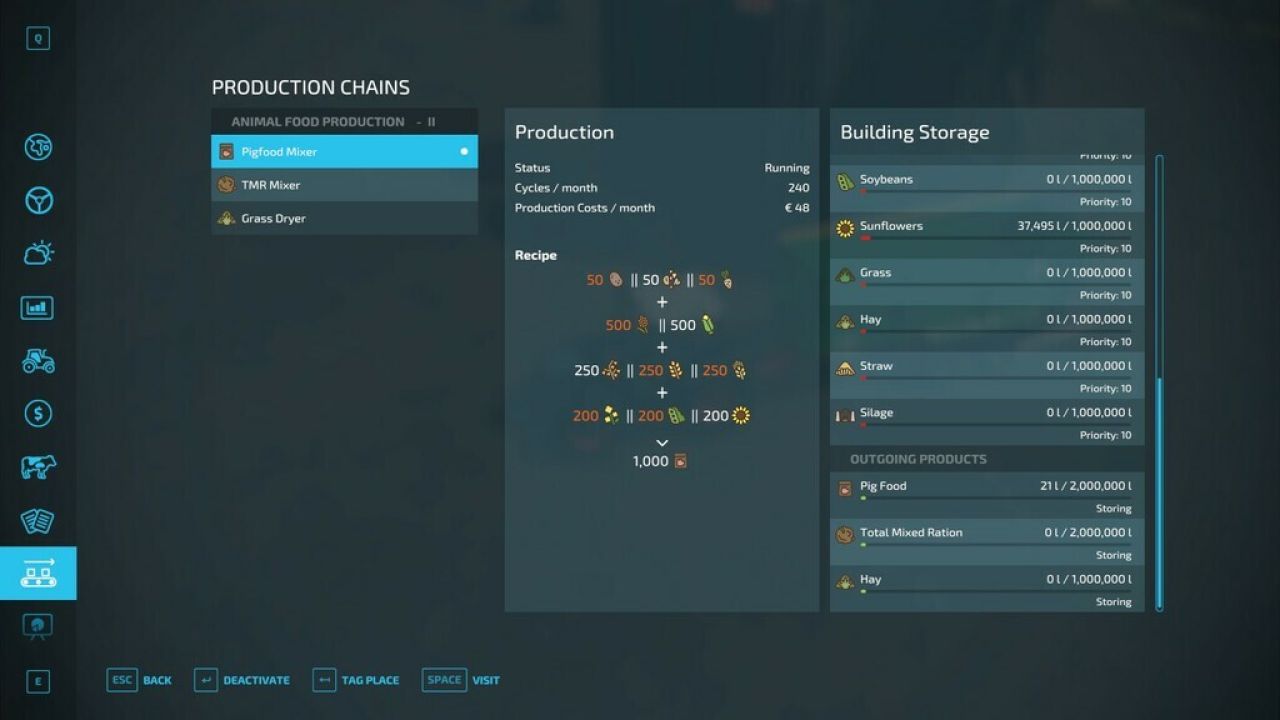
Task: Open Statistics with the bar chart icon
Action: pyautogui.click(x=38, y=307)
